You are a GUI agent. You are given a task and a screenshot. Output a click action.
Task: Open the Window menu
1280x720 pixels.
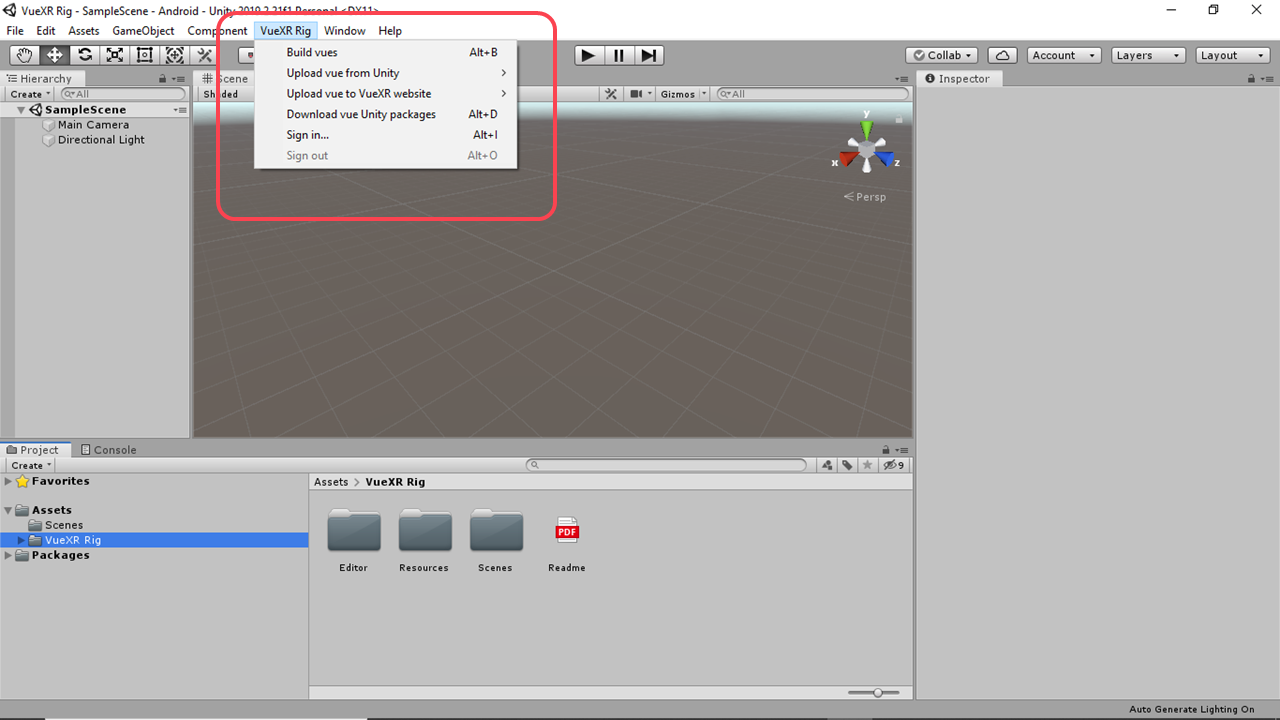[x=345, y=31]
